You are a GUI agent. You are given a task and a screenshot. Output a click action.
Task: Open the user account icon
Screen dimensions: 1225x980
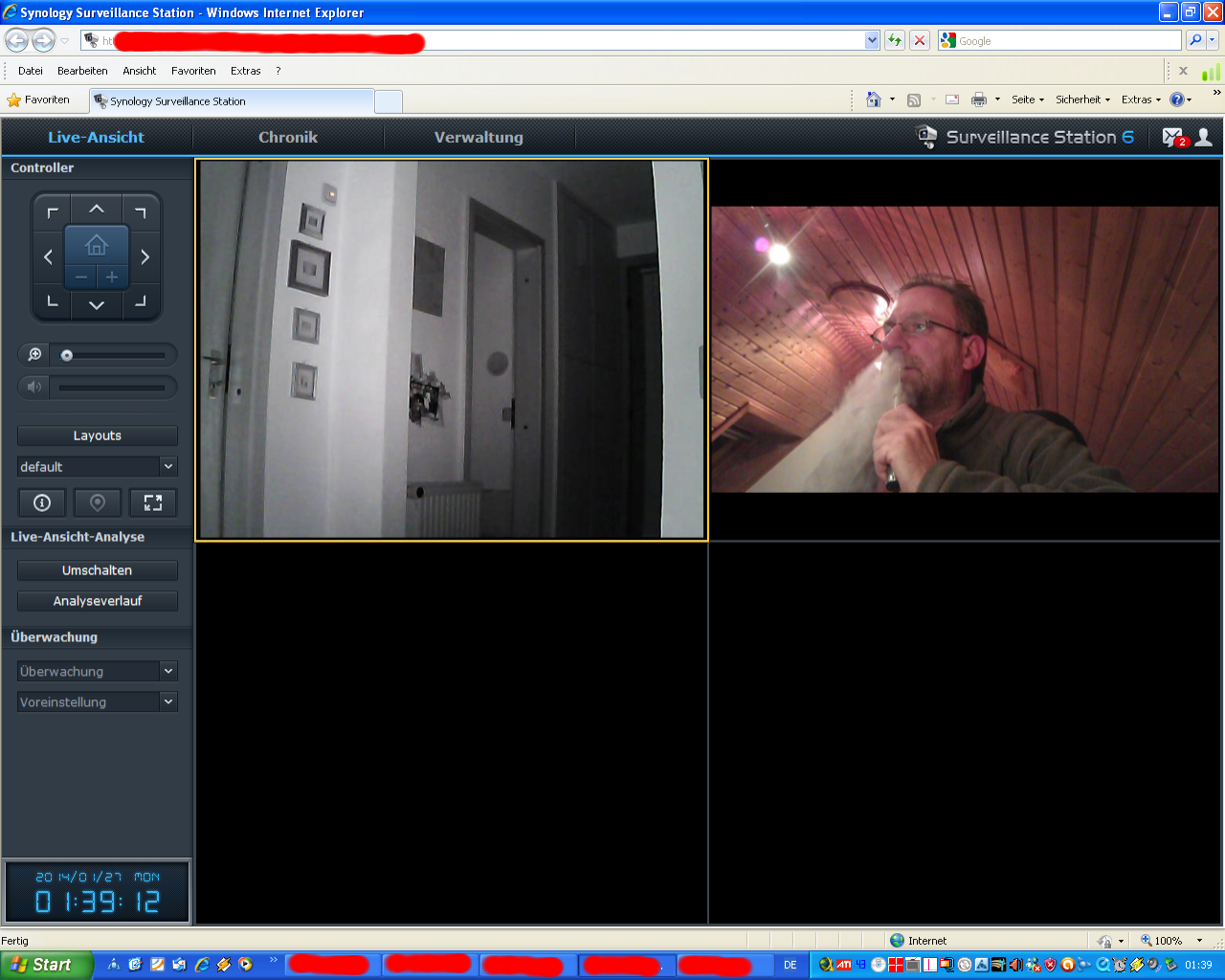[1204, 137]
